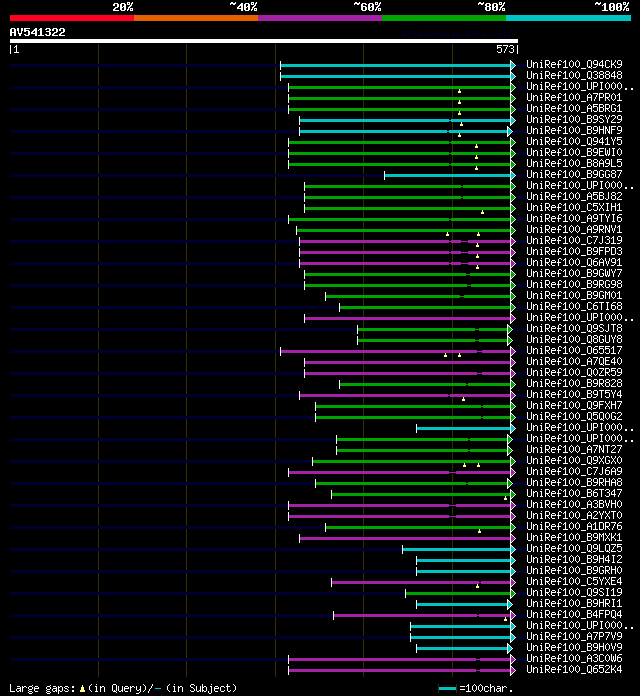
Task: Click UniRef100_A9TYI6 in the hit list
Action: tap(574, 218)
